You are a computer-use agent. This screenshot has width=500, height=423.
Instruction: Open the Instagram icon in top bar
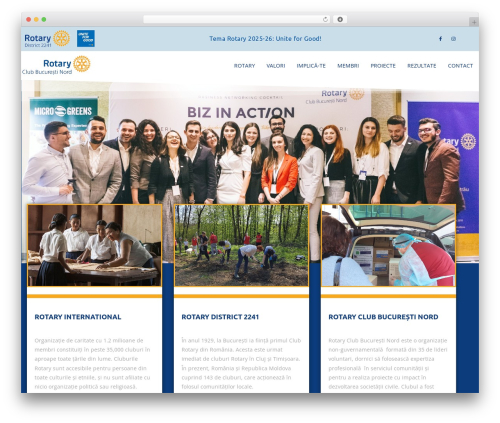(453, 39)
